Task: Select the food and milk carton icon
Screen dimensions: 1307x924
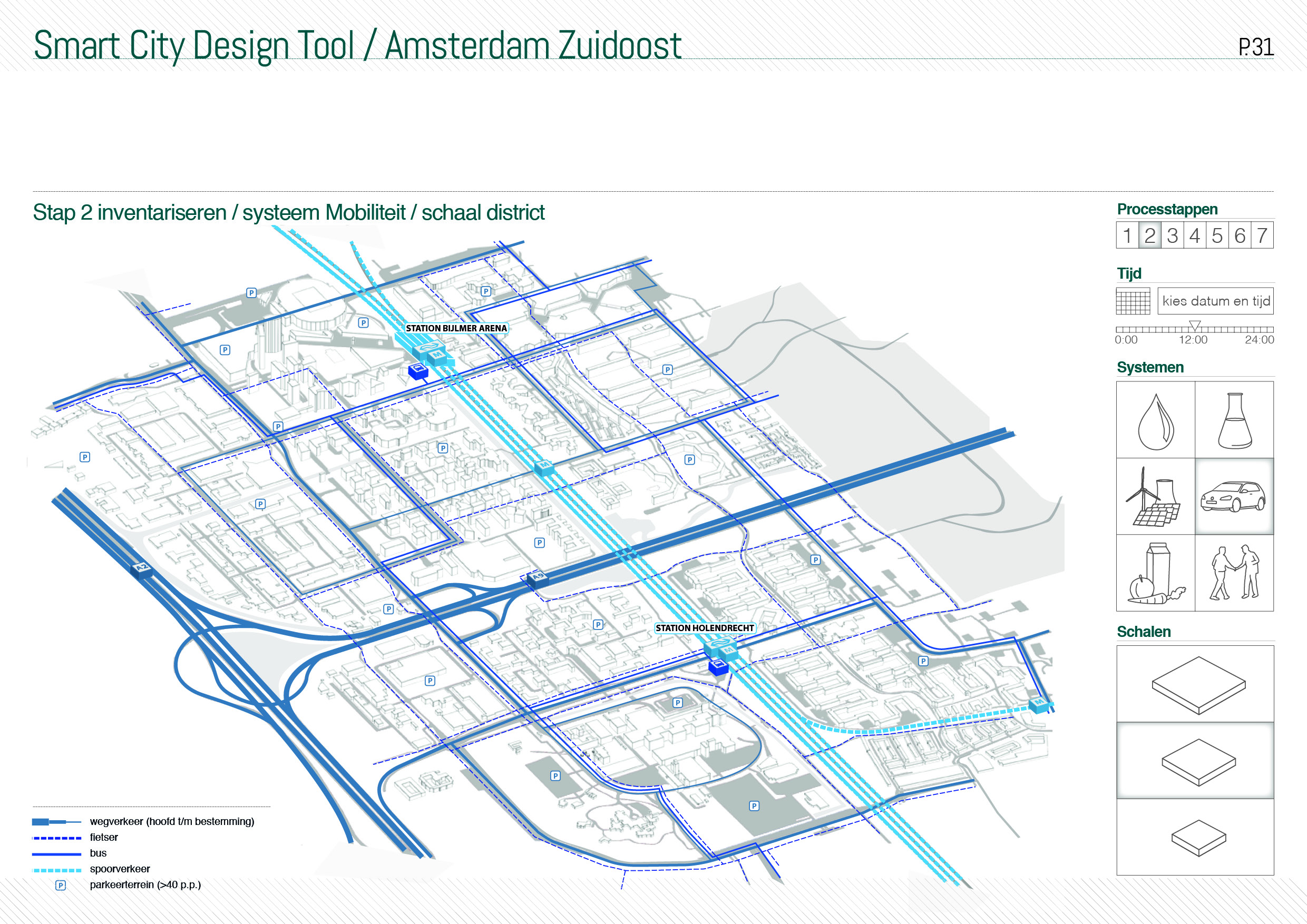Action: [x=1156, y=573]
